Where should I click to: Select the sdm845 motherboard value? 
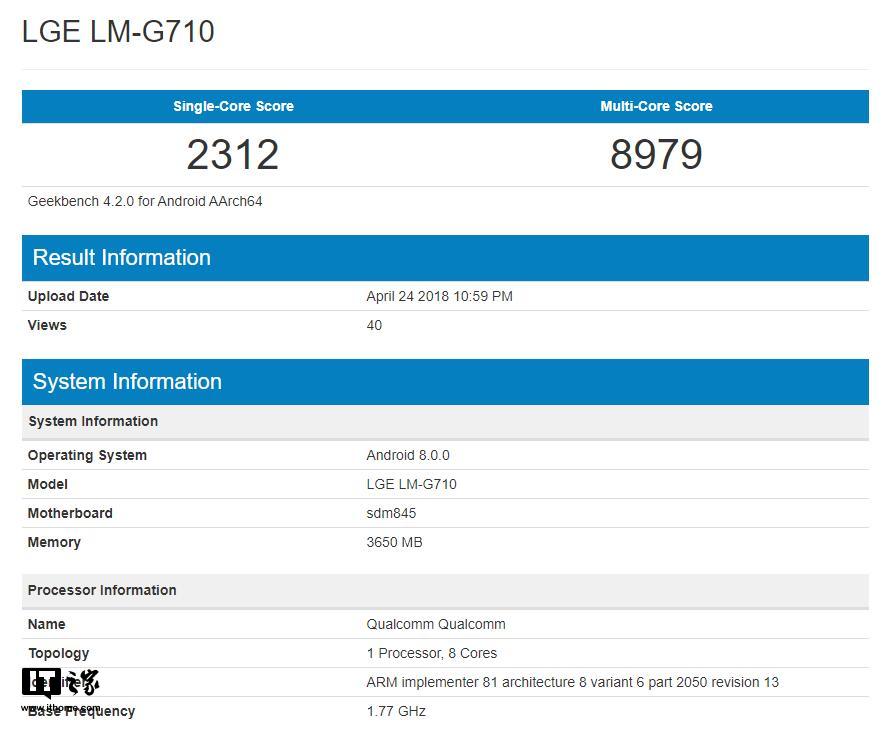[x=391, y=513]
